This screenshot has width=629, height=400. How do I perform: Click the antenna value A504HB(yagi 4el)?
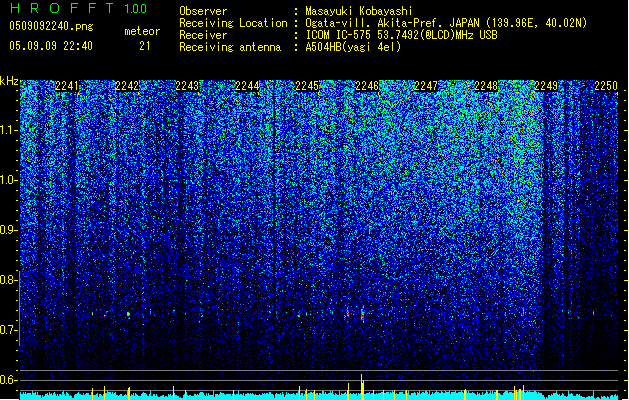(353, 47)
